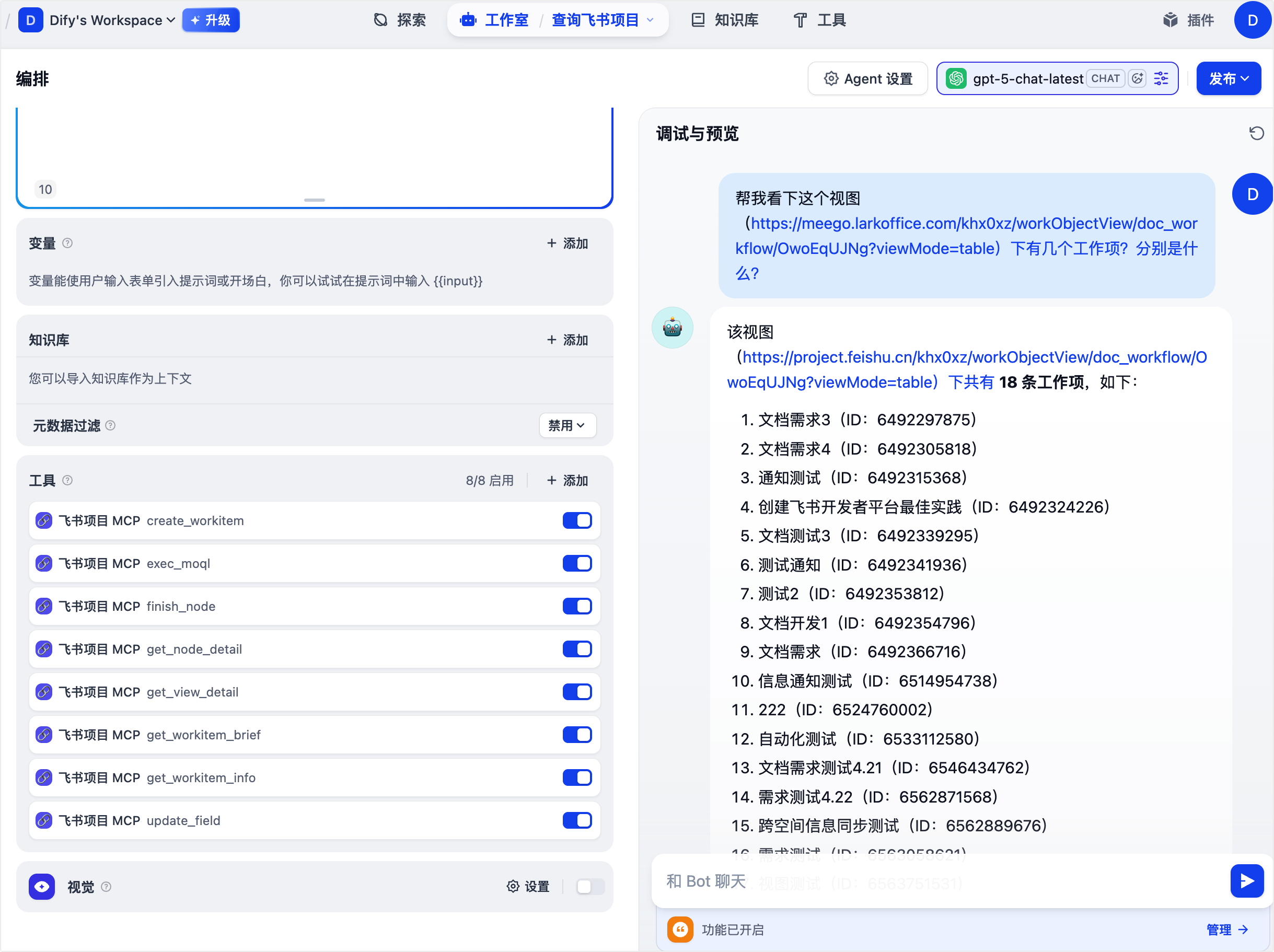This screenshot has height=952, width=1274.
Task: Click help icon next to 变量
Action: click(67, 243)
